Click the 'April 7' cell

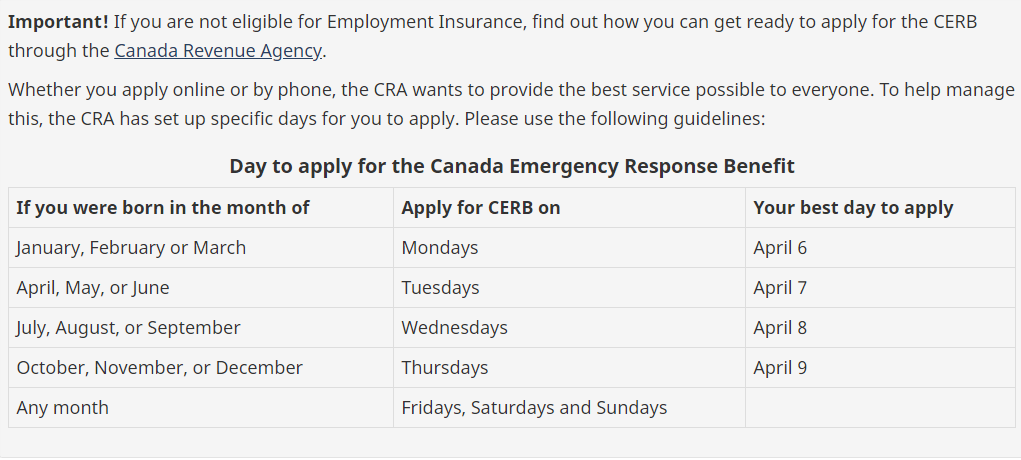(880, 288)
